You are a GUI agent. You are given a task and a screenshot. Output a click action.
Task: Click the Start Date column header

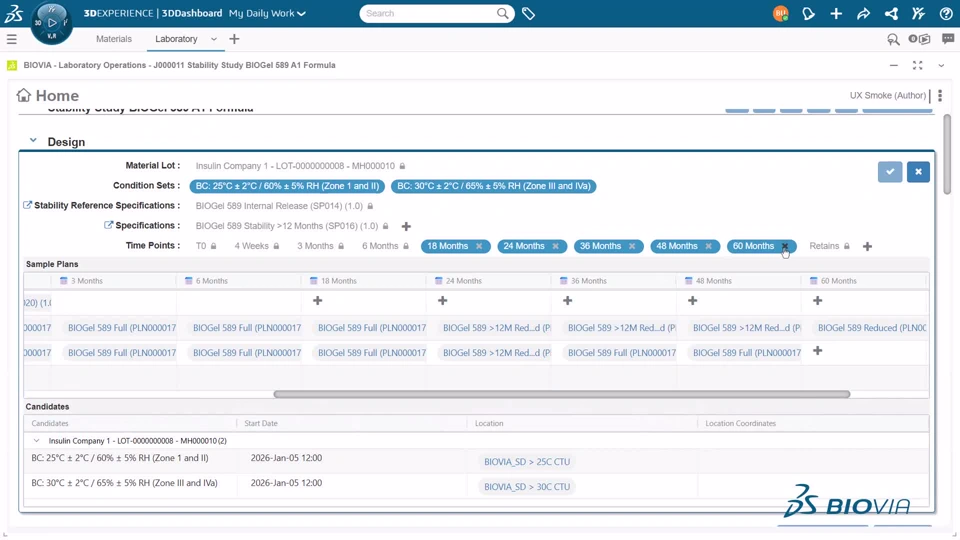tap(351, 424)
